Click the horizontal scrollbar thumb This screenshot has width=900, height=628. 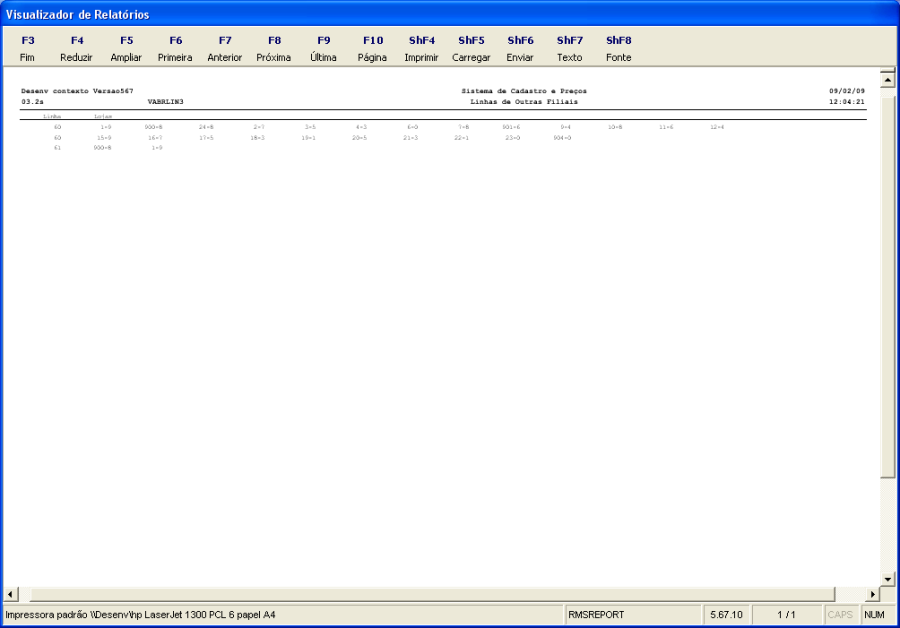432,594
